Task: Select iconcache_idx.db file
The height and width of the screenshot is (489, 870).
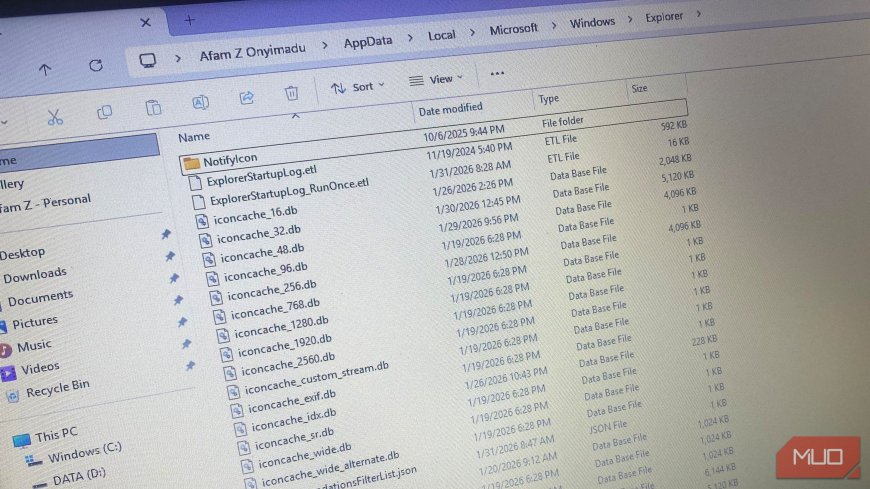Action: coord(294,420)
